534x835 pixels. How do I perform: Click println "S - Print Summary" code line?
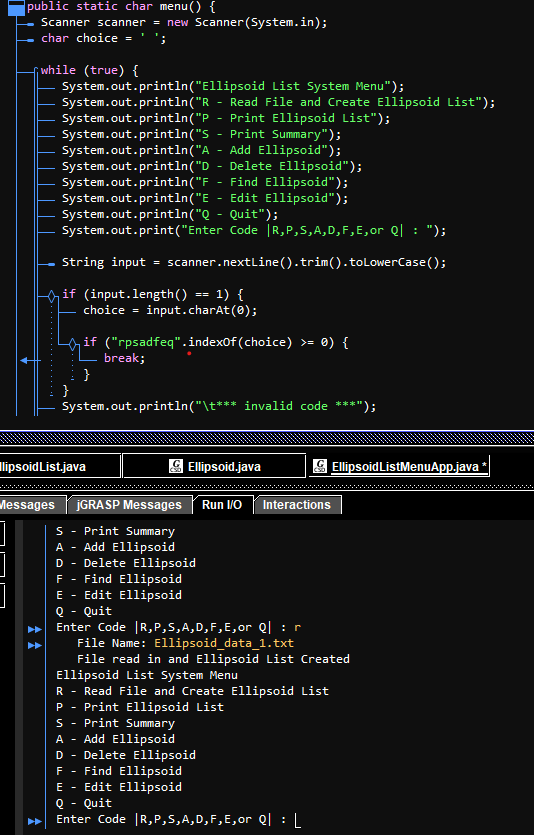point(201,134)
